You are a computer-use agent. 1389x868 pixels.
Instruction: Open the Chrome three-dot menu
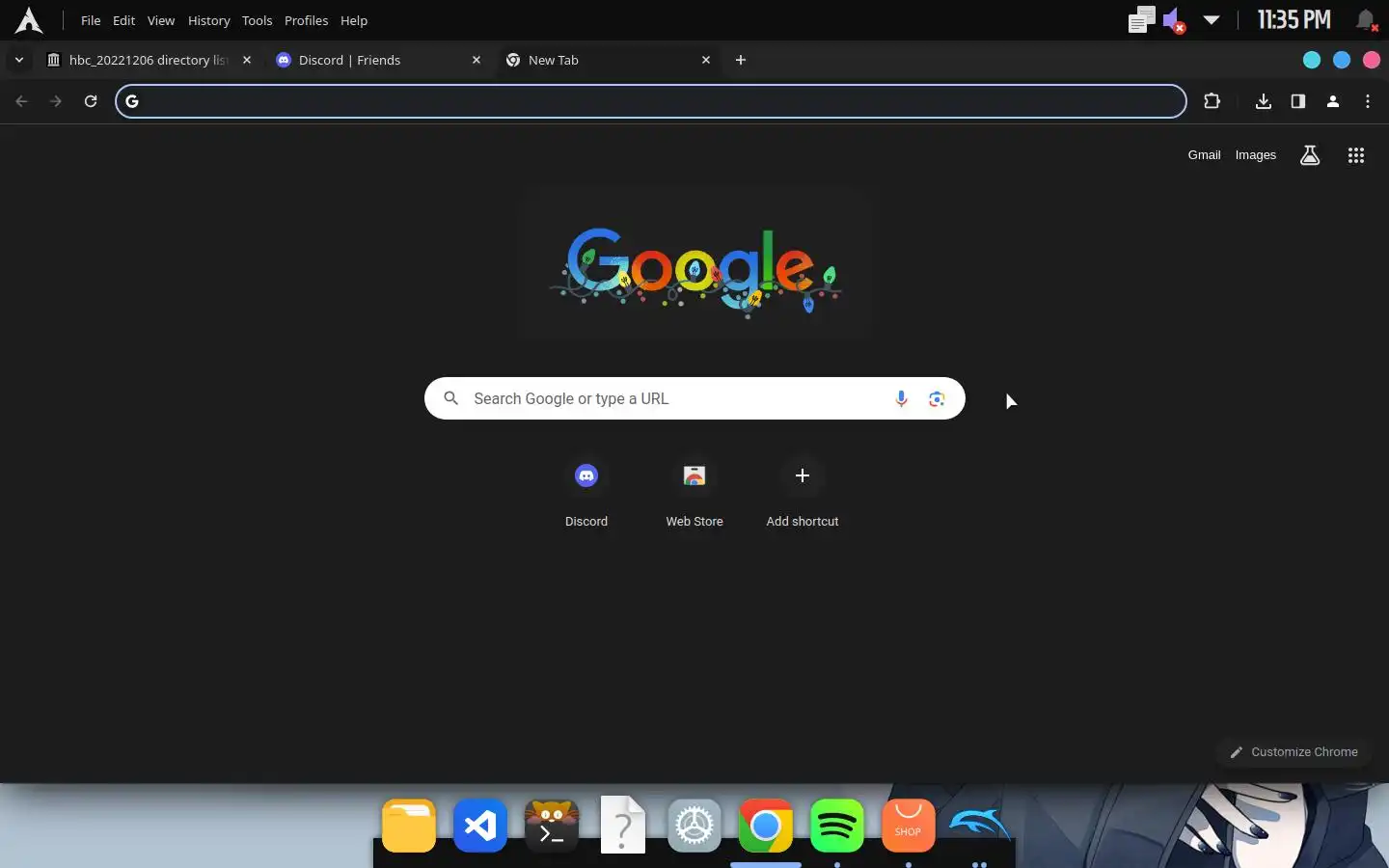tap(1368, 101)
